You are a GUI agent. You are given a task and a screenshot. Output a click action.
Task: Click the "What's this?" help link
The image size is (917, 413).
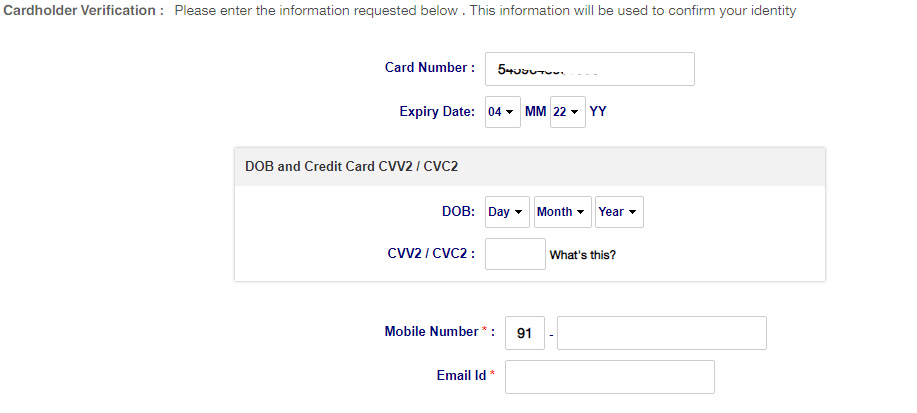click(583, 255)
